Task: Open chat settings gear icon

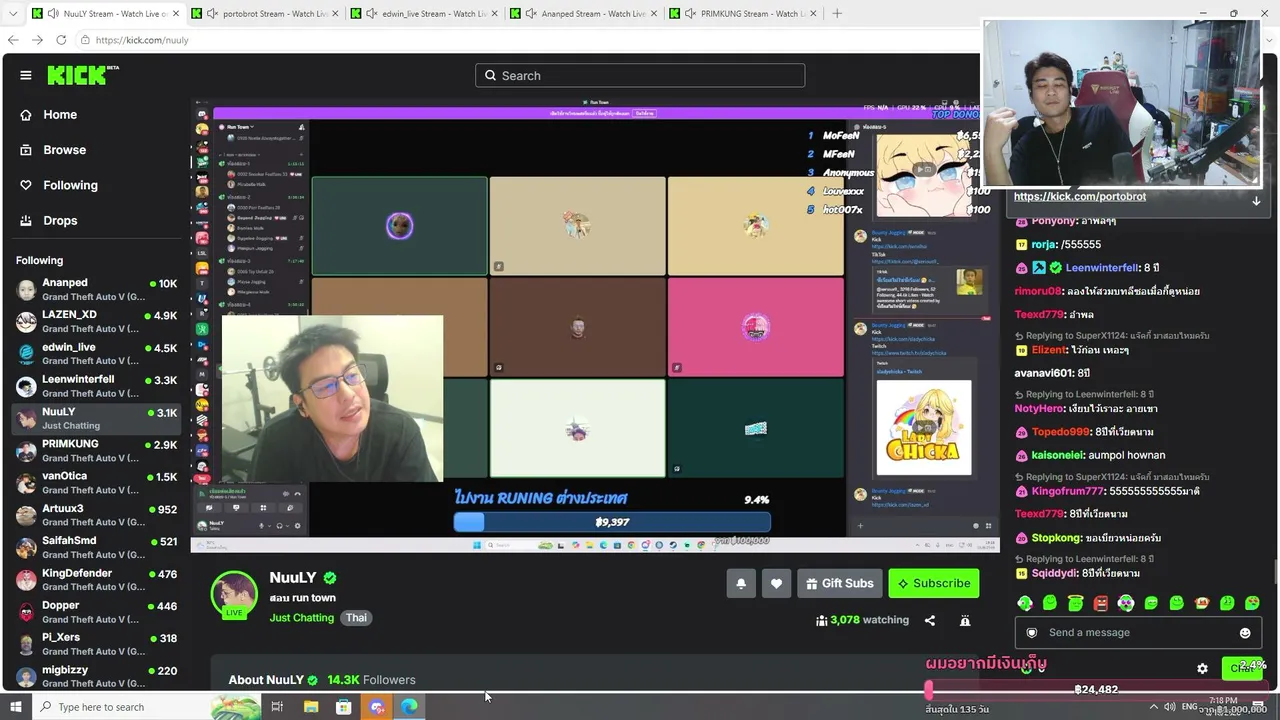Action: tap(1203, 669)
